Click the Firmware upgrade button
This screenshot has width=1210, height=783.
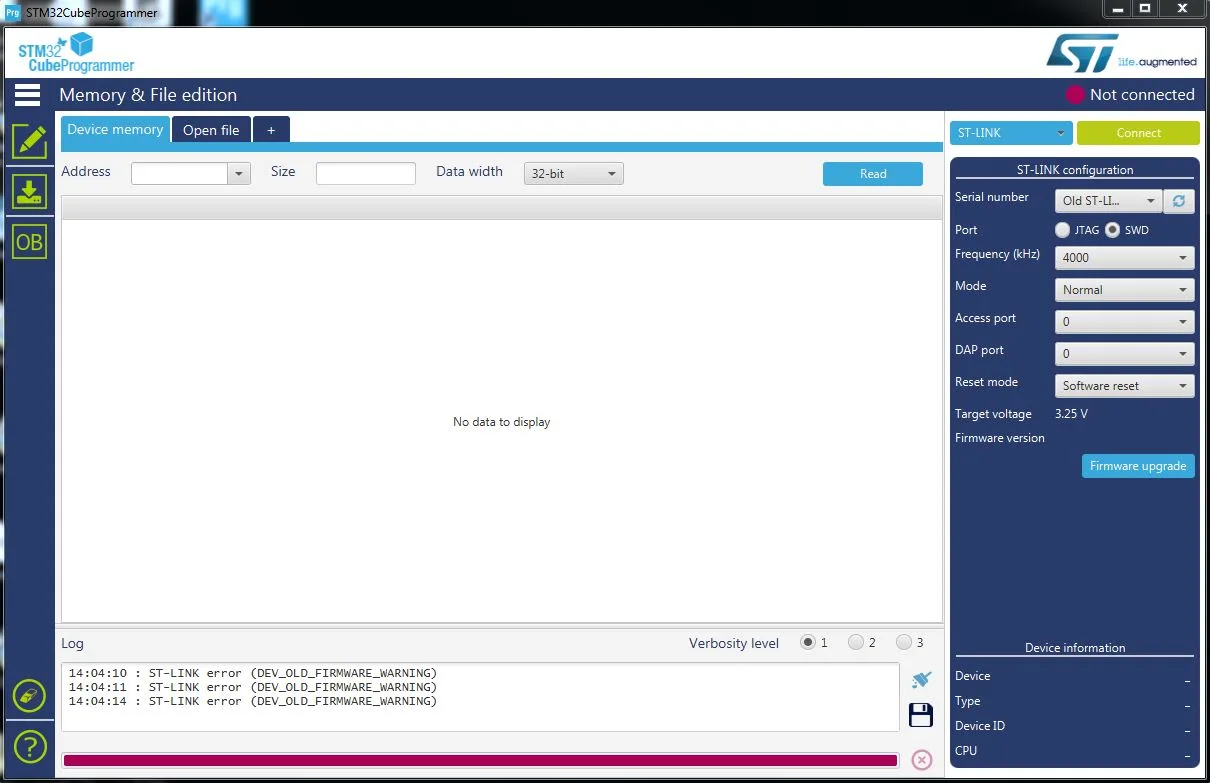click(1138, 466)
